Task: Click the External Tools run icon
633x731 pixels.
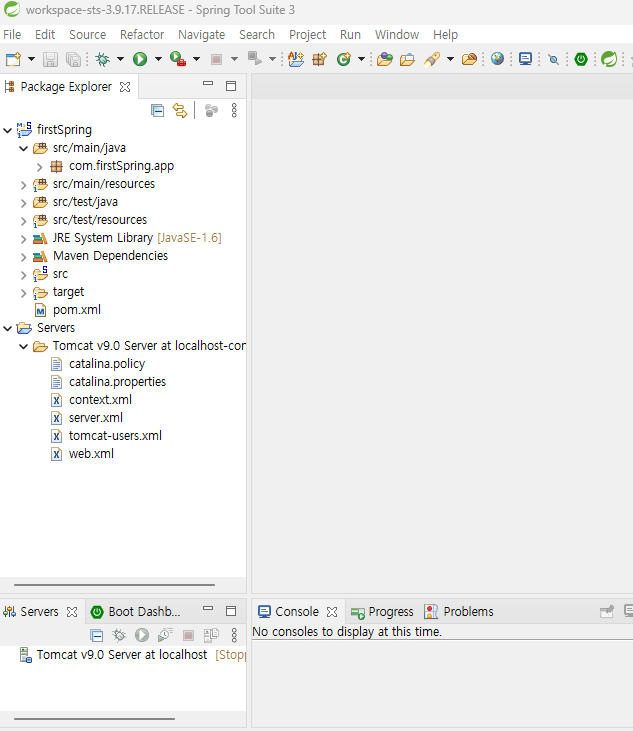Action: pos(178,59)
